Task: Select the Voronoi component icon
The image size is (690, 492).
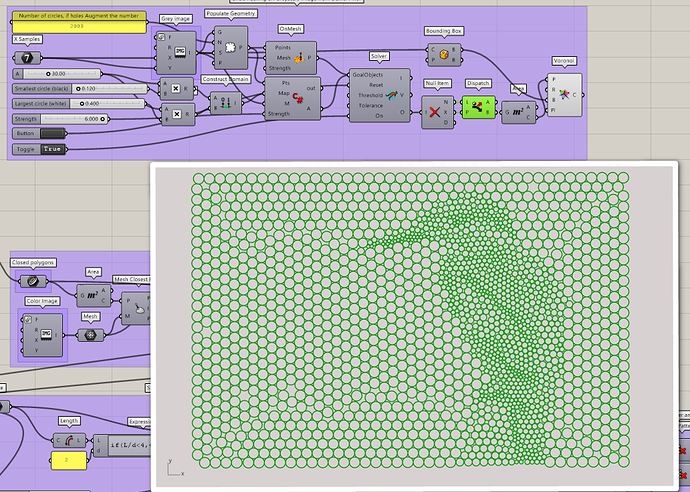Action: click(564, 94)
